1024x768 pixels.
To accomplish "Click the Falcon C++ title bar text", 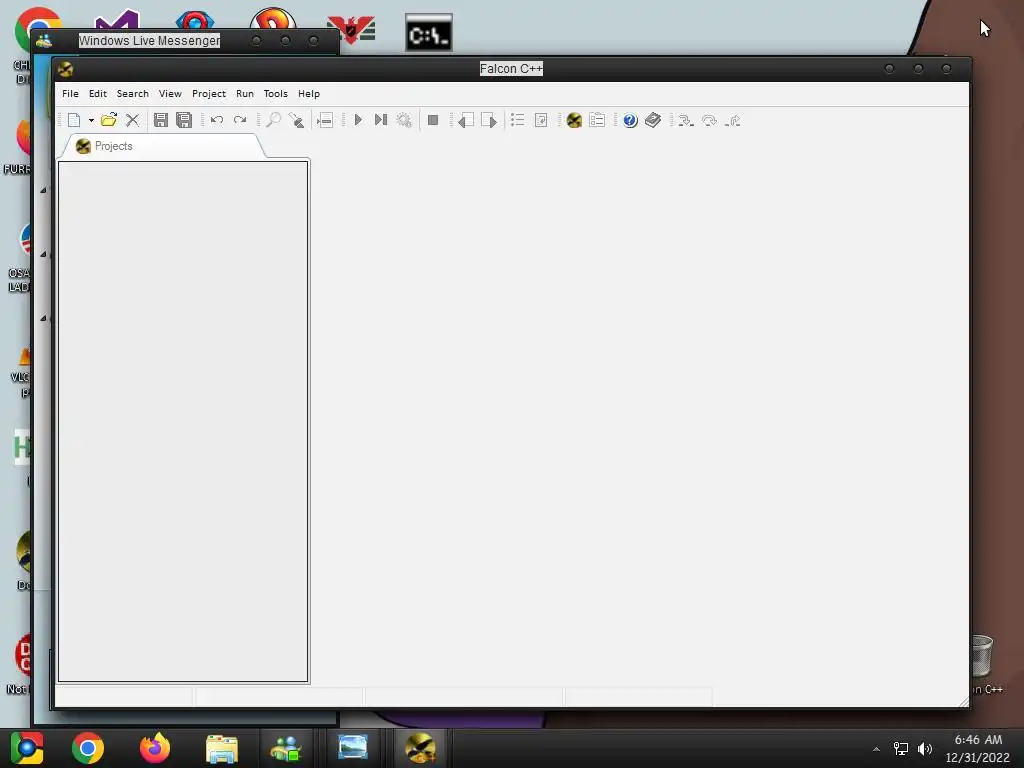I will pyautogui.click(x=511, y=69).
